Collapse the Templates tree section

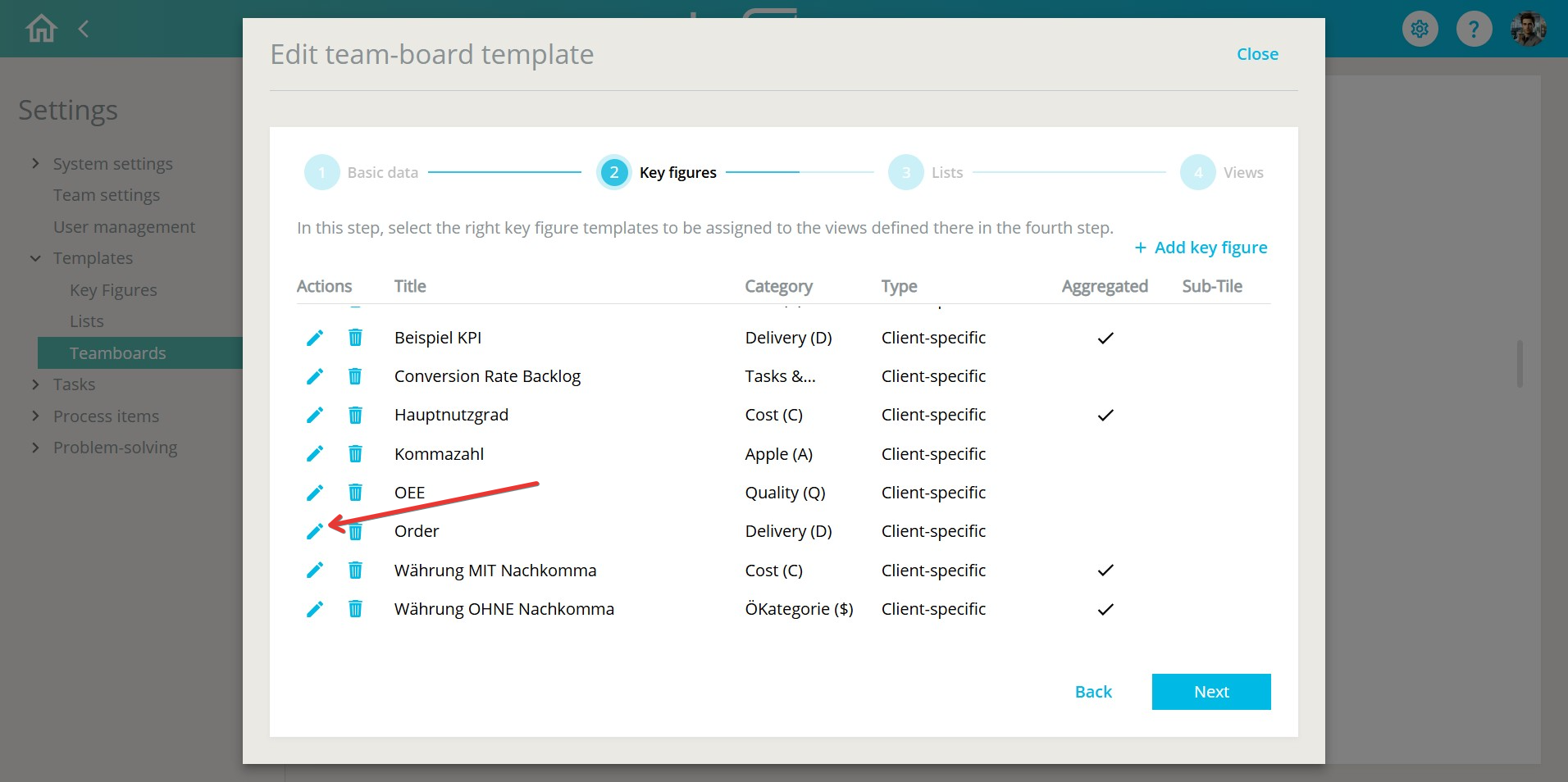[x=35, y=258]
